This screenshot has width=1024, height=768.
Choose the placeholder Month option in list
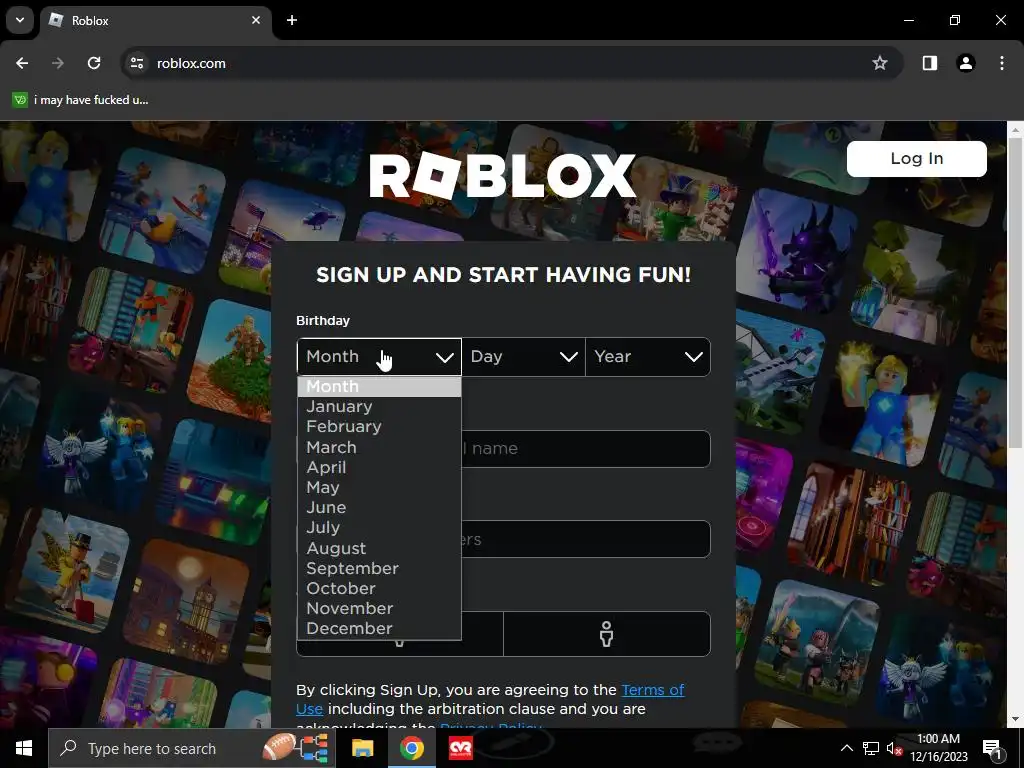[379, 387]
